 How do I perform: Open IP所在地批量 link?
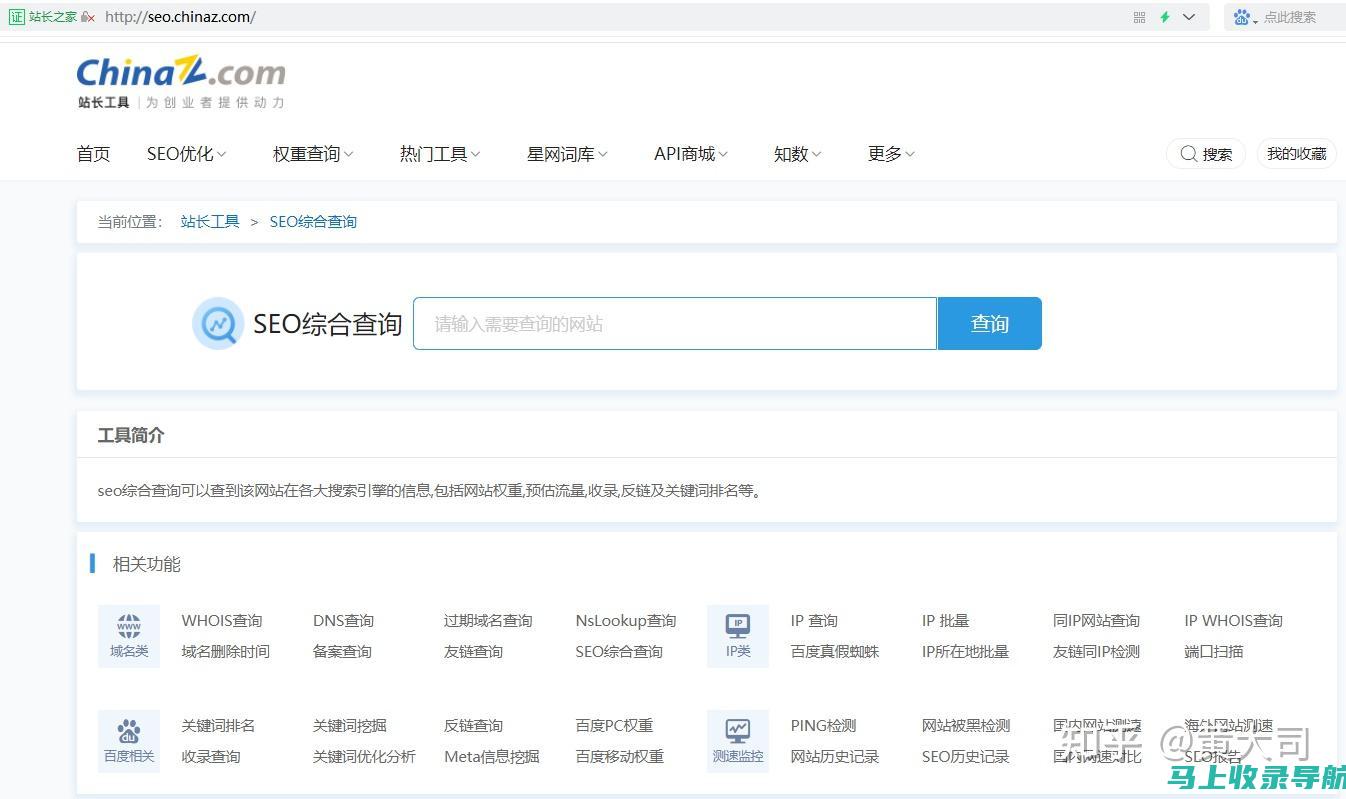tap(965, 652)
